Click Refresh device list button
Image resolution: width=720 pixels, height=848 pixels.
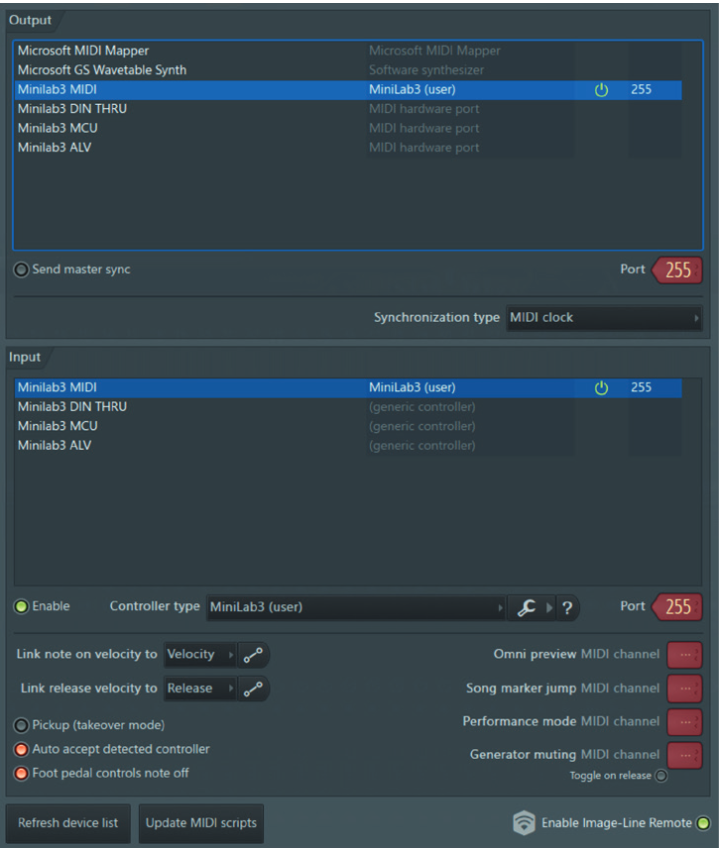pos(68,823)
